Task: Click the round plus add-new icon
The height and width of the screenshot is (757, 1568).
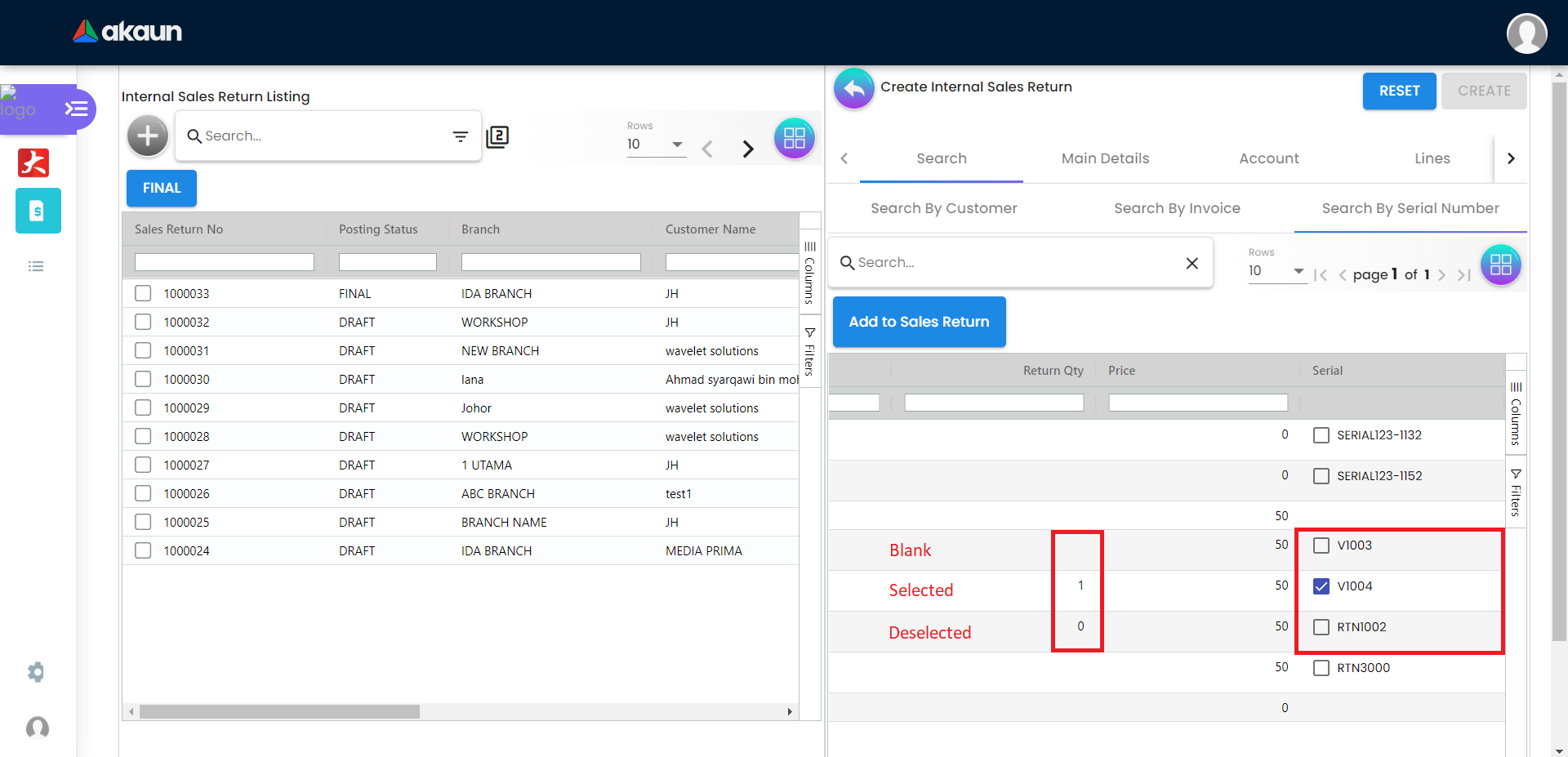Action: coord(148,136)
